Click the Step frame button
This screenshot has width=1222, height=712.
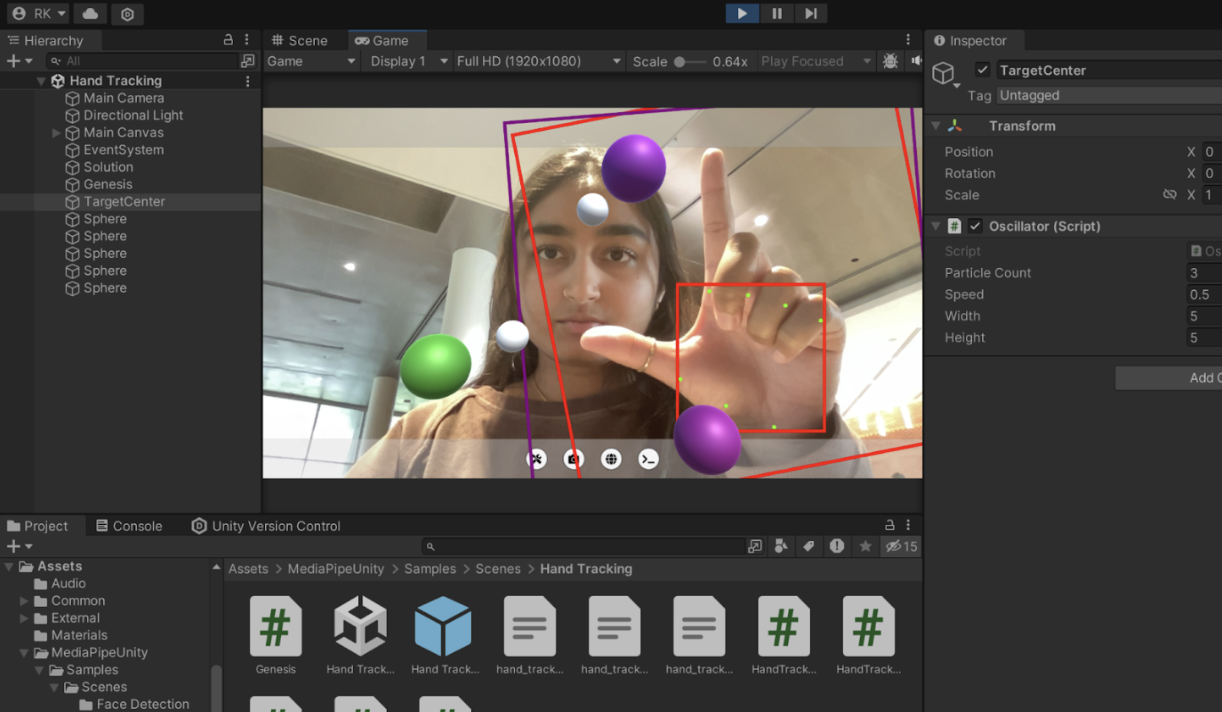[811, 13]
